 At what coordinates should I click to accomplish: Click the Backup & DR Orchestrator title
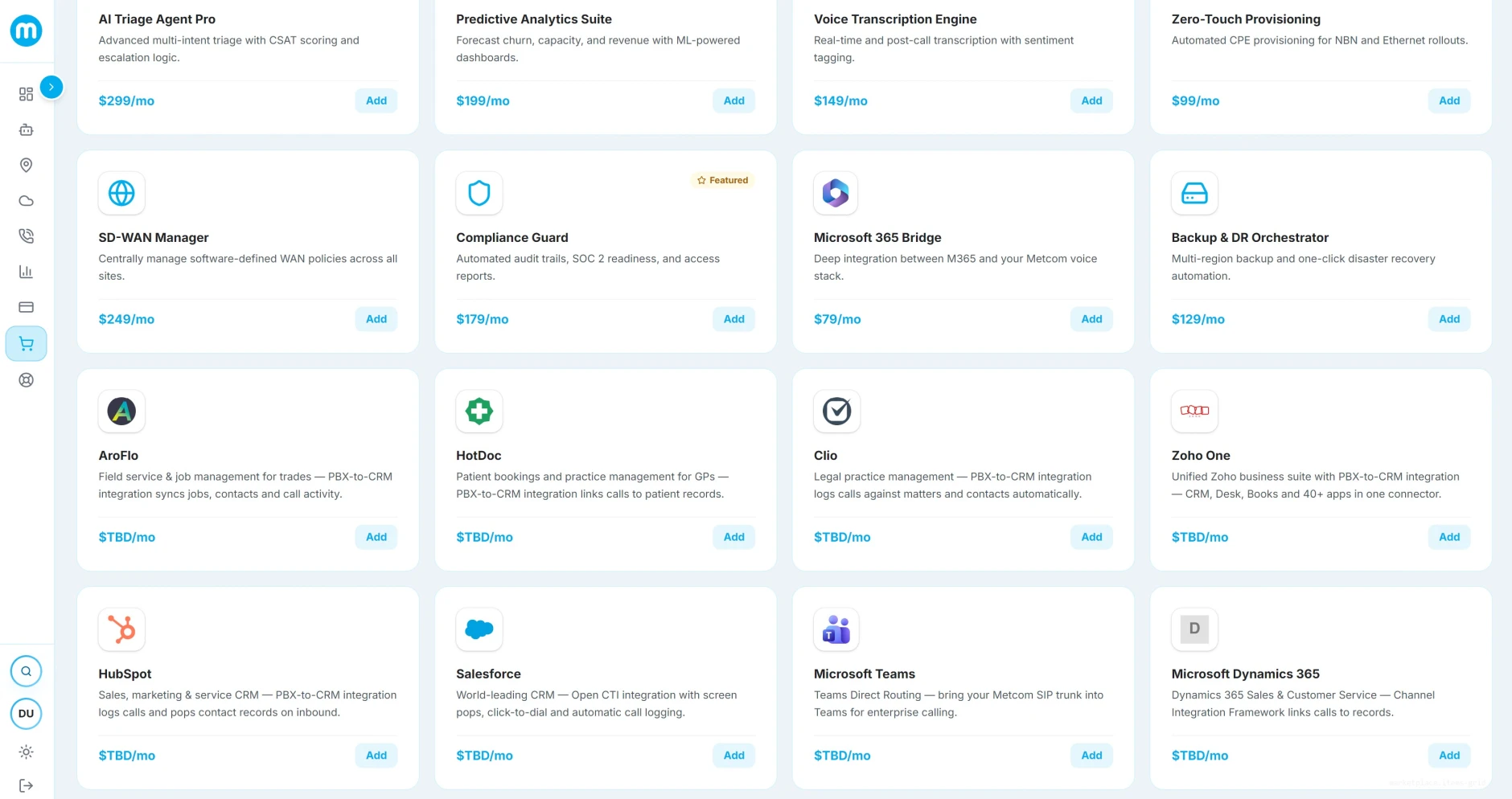[x=1250, y=238]
